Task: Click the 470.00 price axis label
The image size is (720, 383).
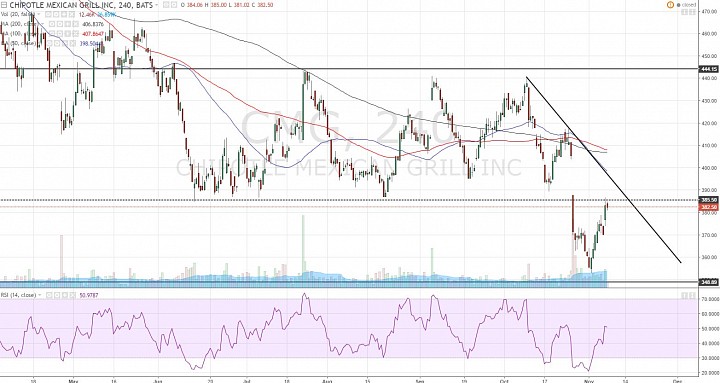Action: click(709, 12)
